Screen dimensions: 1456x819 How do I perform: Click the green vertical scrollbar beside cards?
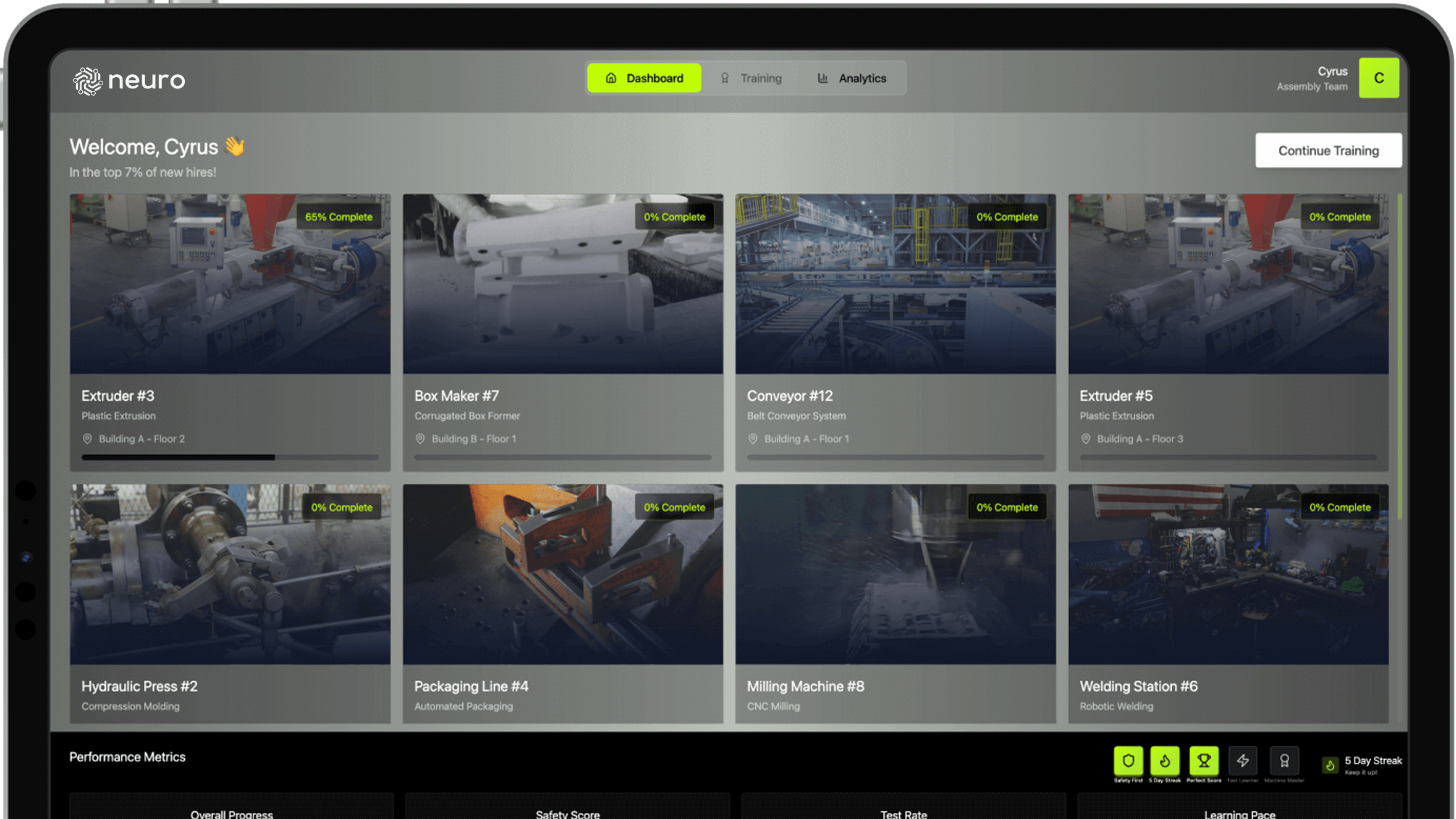1399,355
